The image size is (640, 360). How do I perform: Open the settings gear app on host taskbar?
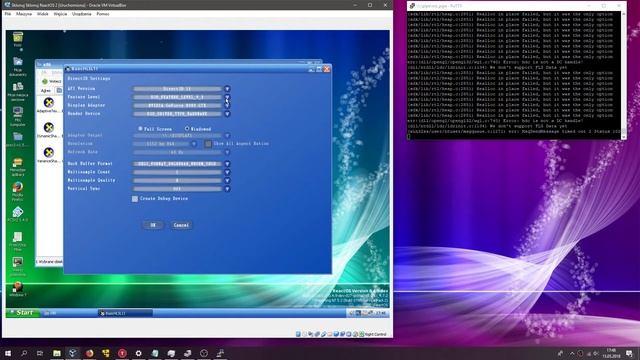138,353
